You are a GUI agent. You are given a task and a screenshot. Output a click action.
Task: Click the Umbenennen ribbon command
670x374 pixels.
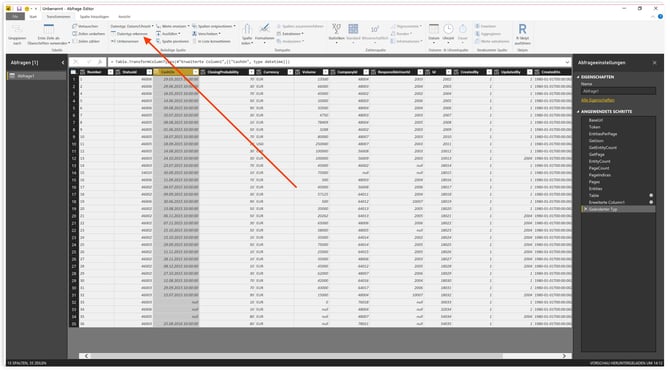pos(125,41)
